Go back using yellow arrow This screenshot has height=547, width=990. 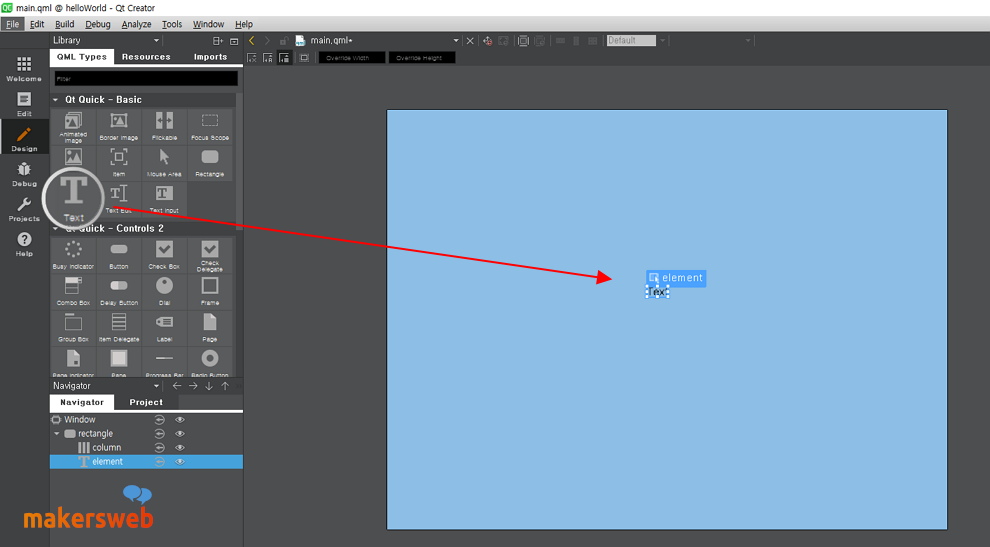pos(251,40)
